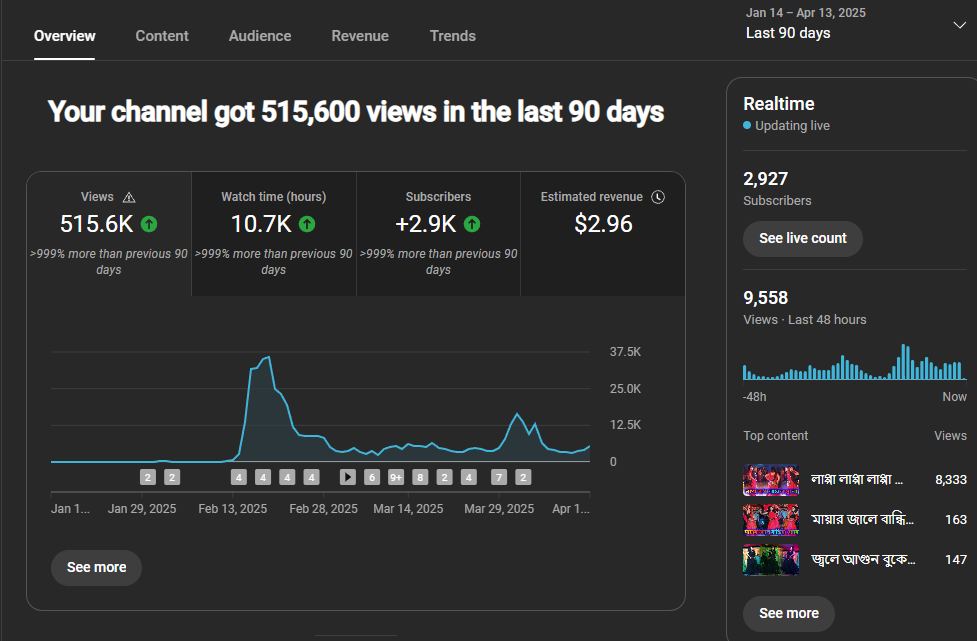Click the play icon marker under the chart
The width and height of the screenshot is (977, 641).
pos(348,477)
